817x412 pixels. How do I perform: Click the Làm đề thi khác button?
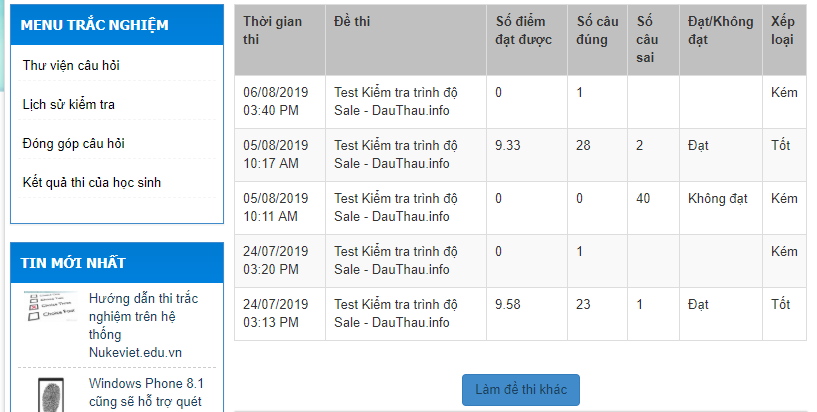(x=520, y=389)
